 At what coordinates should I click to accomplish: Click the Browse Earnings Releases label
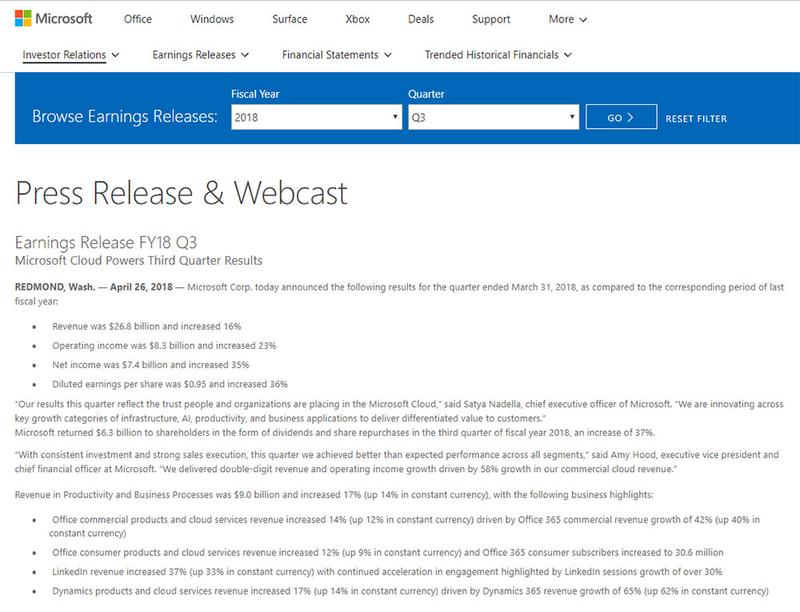click(124, 117)
